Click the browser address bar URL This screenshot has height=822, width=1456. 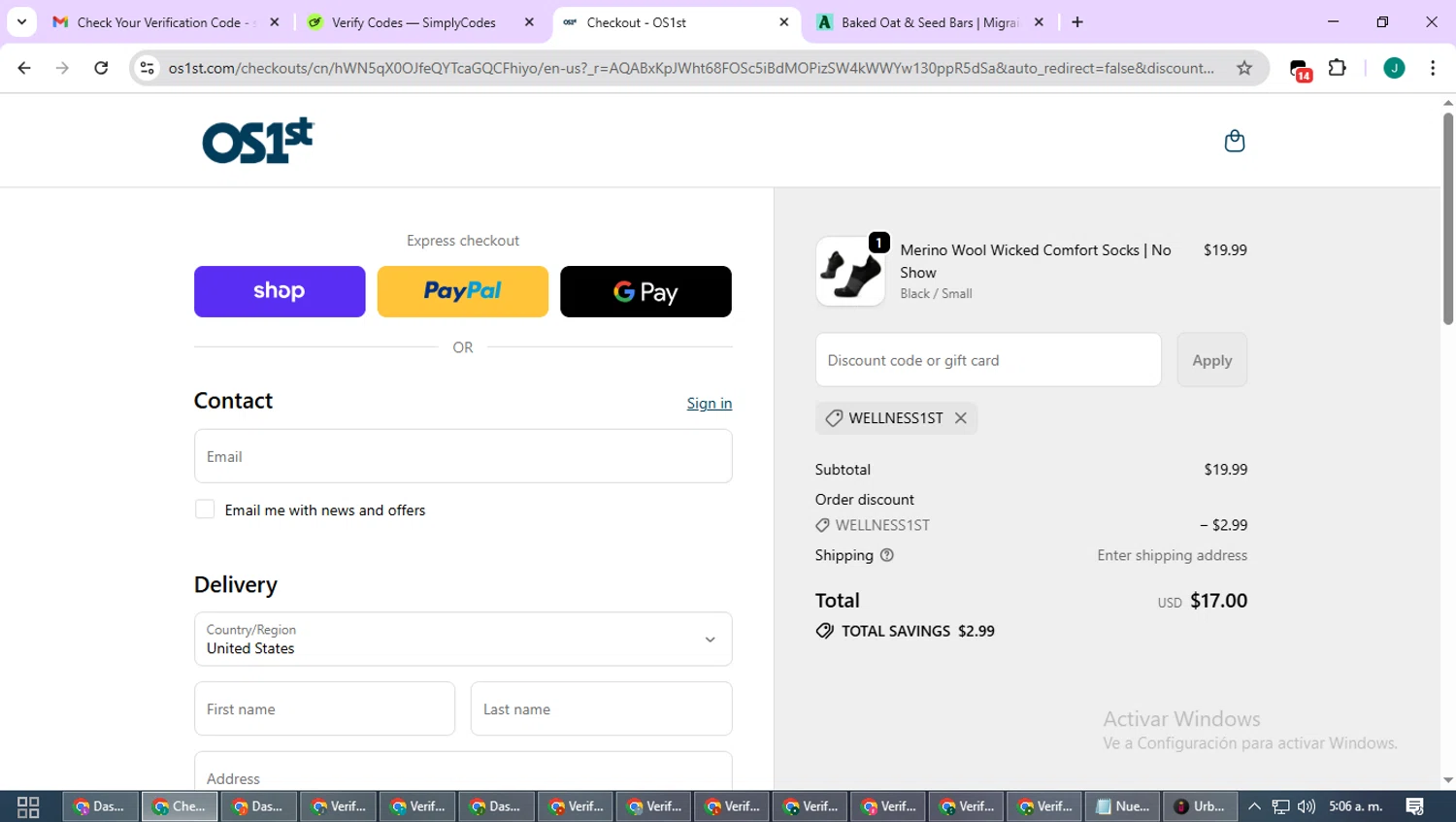pyautogui.click(x=691, y=68)
